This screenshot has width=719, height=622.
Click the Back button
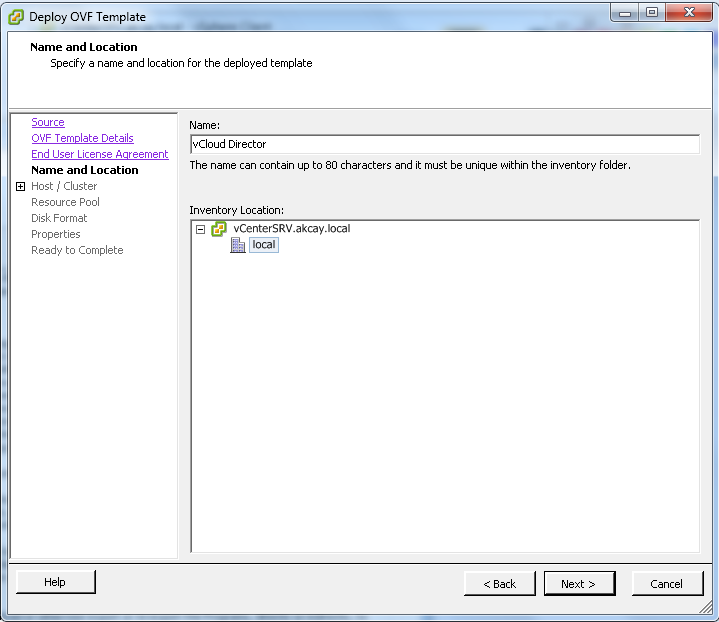500,583
